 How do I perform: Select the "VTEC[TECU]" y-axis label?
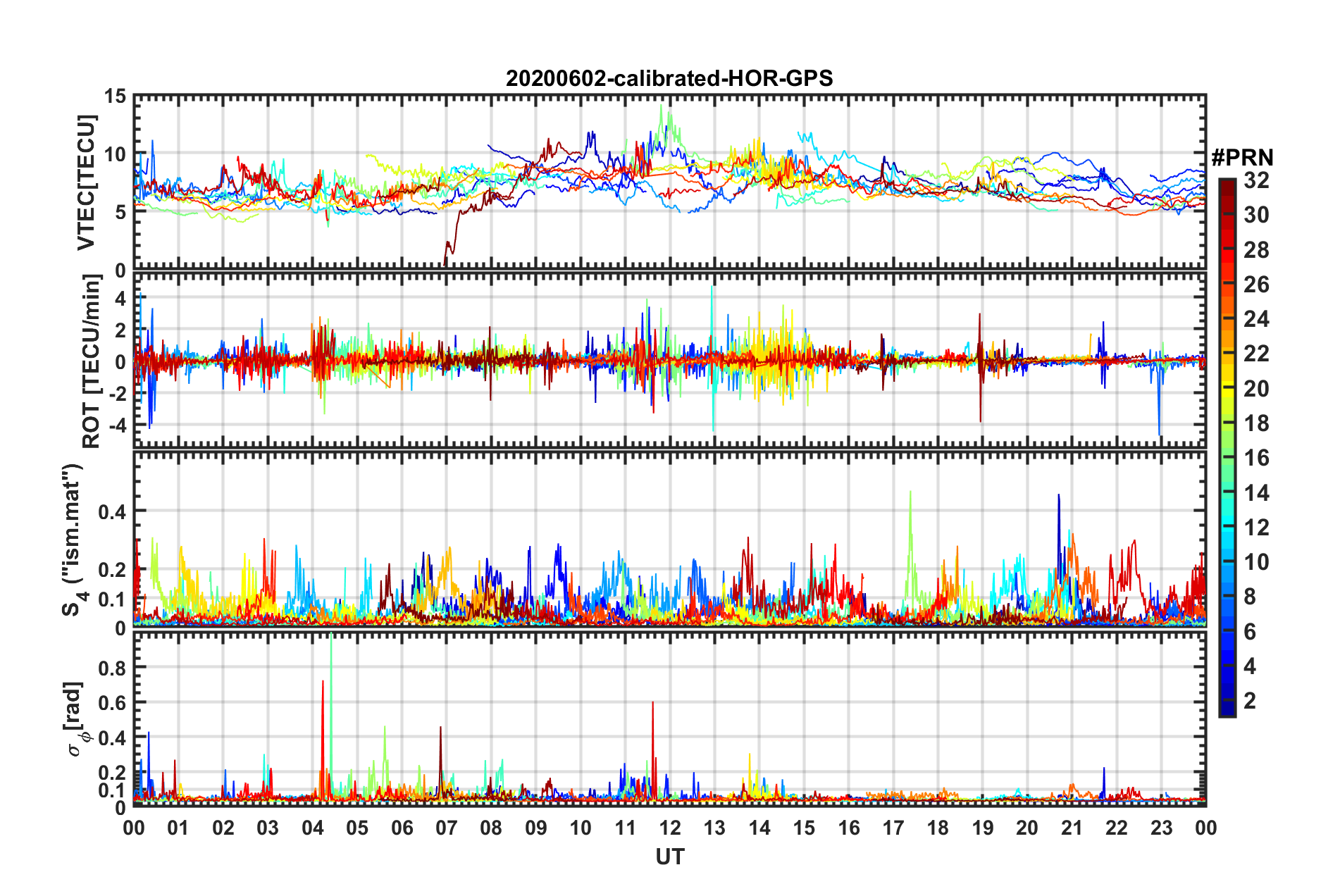pos(87,182)
